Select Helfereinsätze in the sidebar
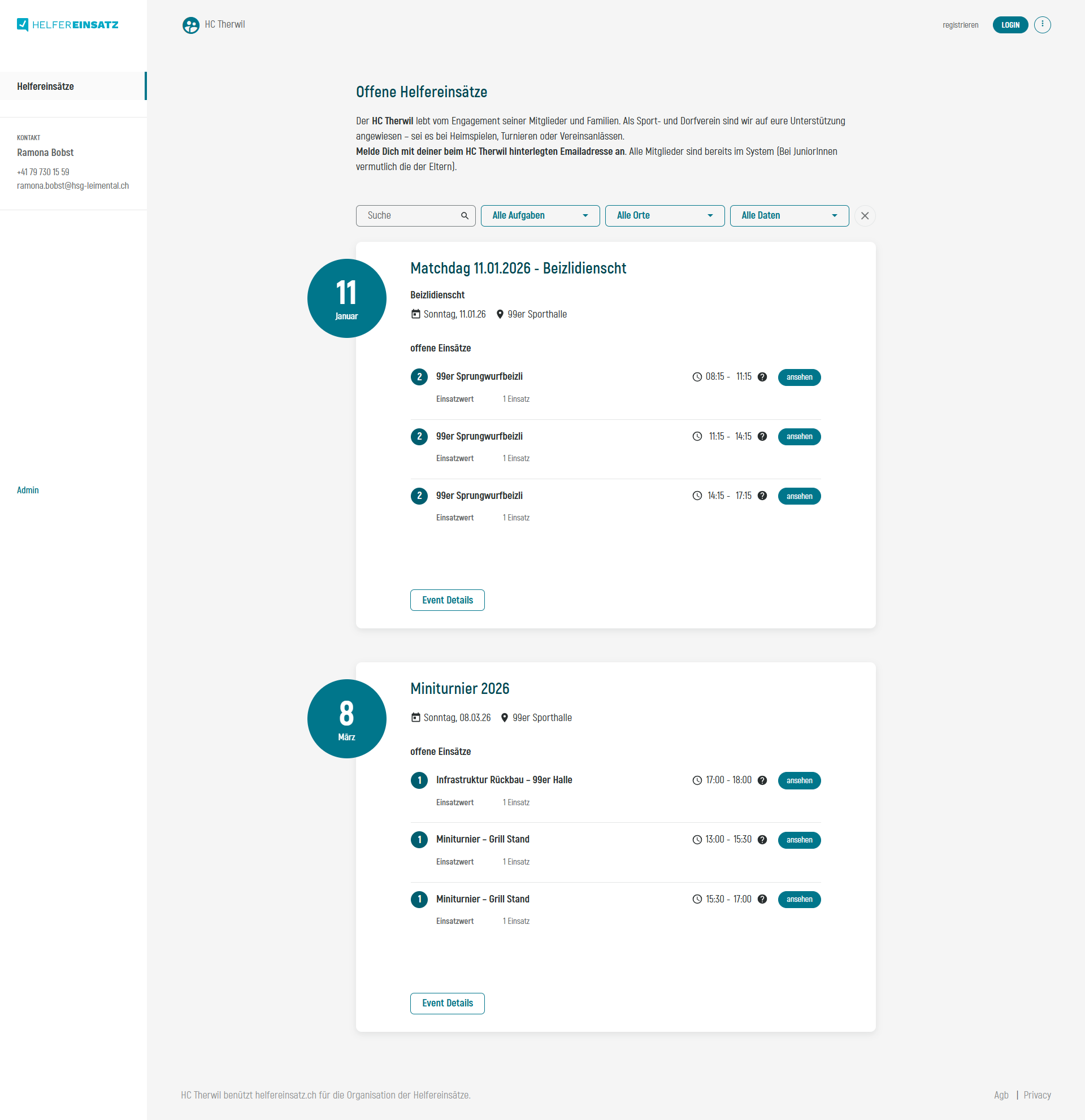This screenshot has width=1085, height=1120. (45, 86)
